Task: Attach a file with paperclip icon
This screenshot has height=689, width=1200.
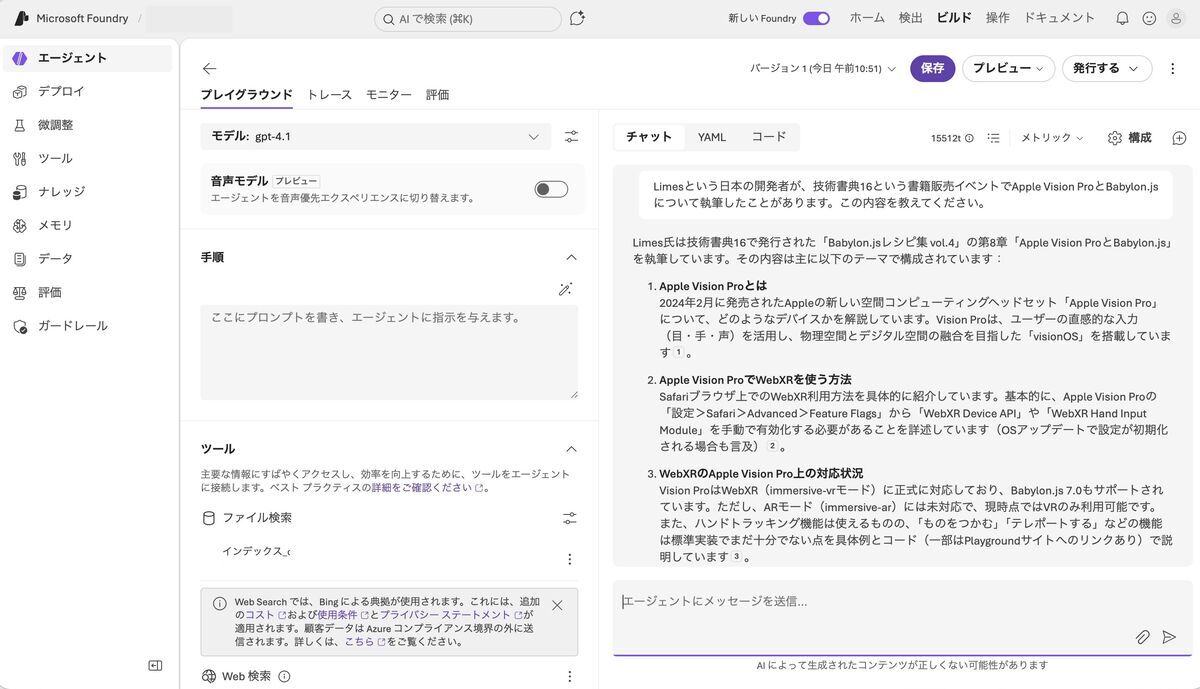Action: pyautogui.click(x=1142, y=636)
